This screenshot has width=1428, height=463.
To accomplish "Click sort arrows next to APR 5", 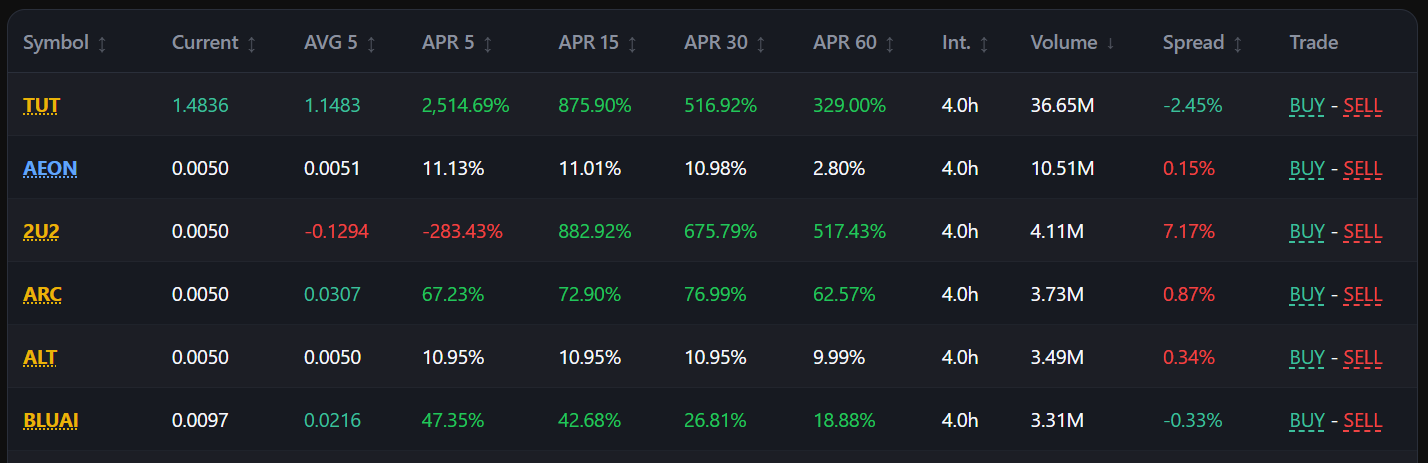I will [x=487, y=43].
